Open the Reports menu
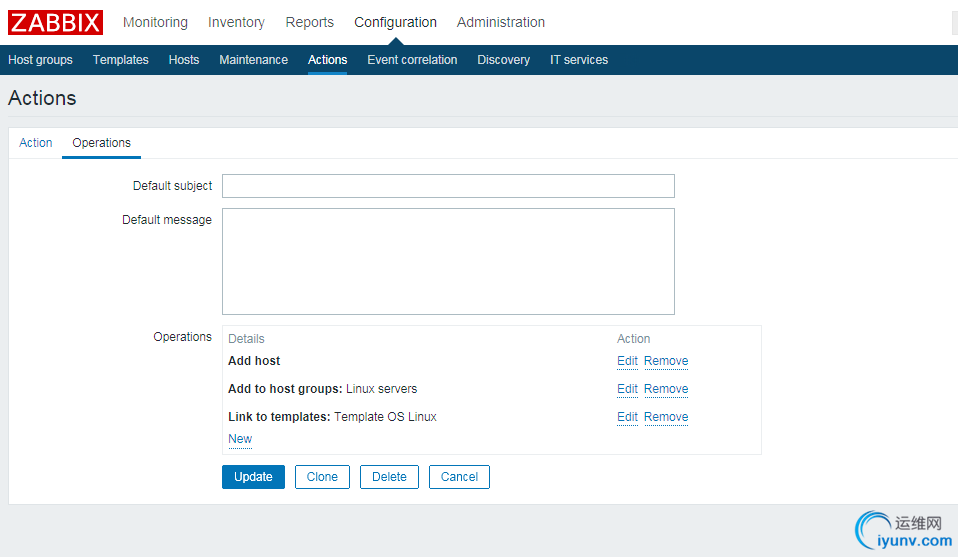 310,23
